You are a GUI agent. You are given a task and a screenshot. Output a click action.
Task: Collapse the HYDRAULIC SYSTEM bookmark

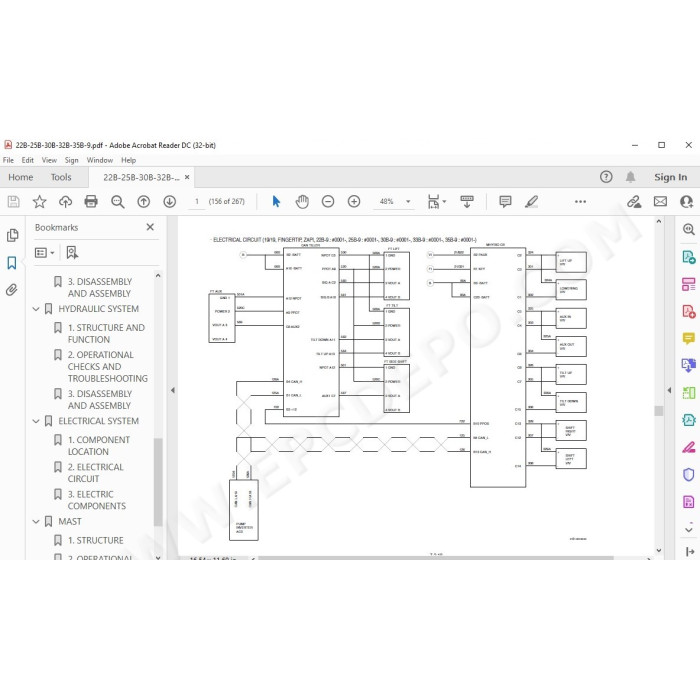coord(36,309)
